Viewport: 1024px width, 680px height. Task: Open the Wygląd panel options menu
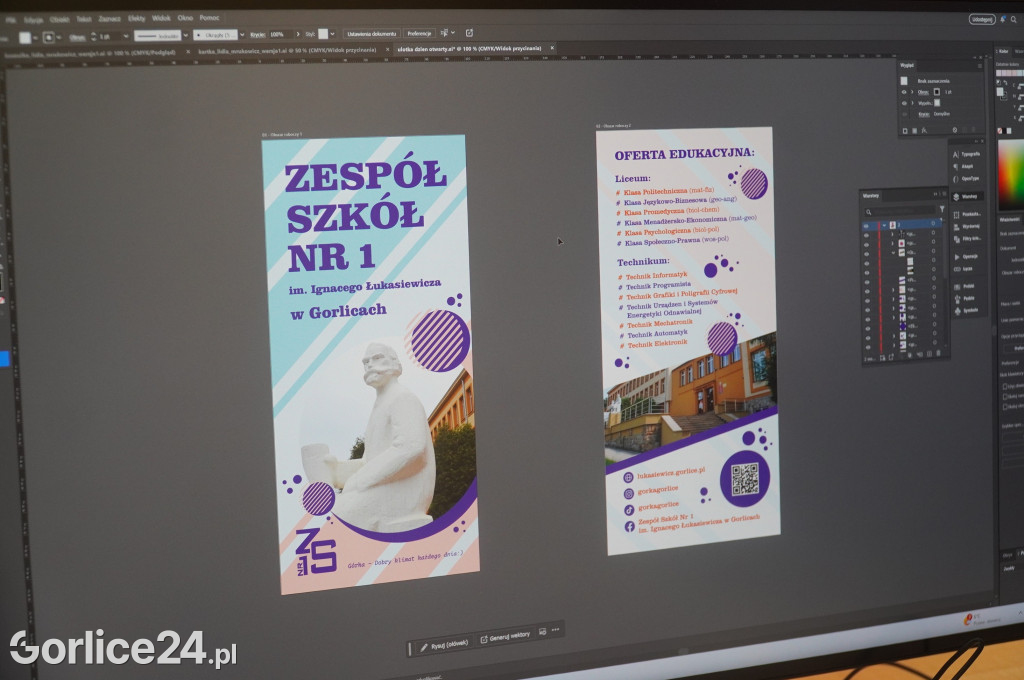(980, 66)
